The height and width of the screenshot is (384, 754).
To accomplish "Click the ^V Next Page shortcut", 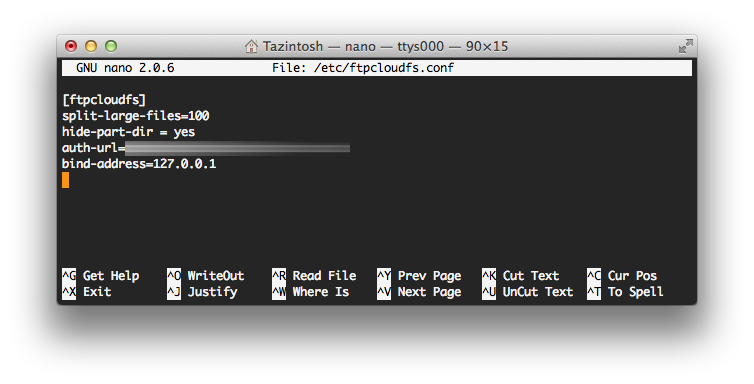I will [x=419, y=292].
